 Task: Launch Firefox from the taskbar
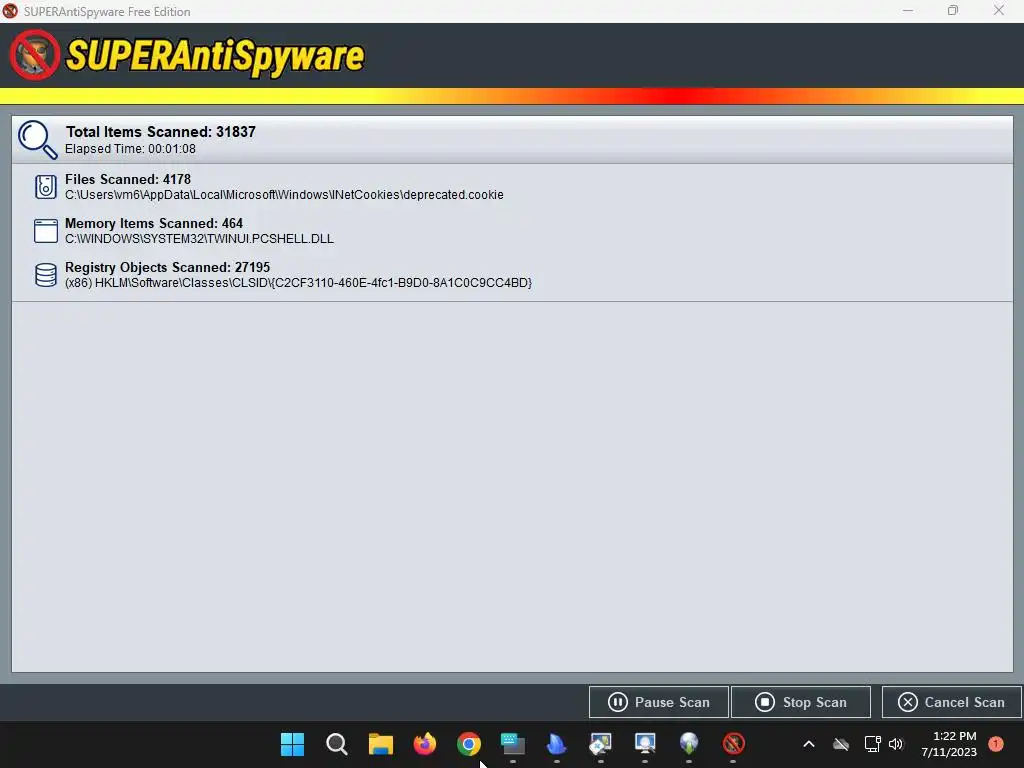424,744
